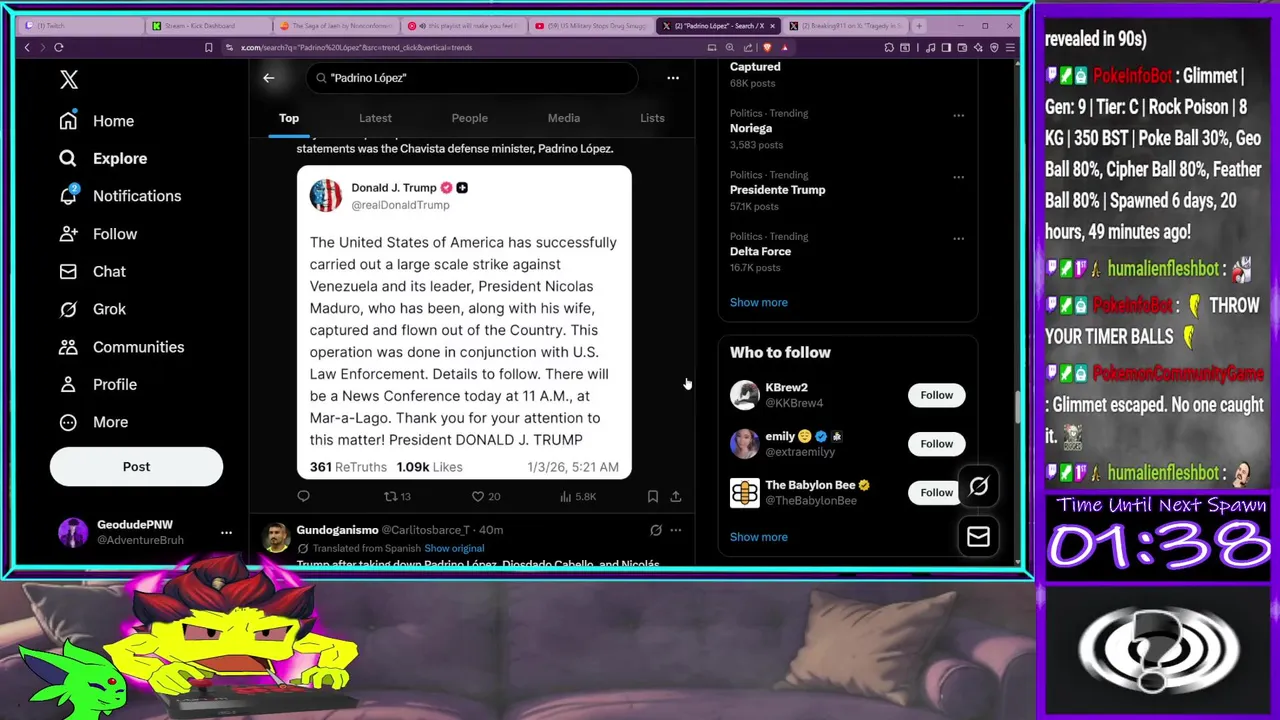Open the Captured trending topic
This screenshot has height=720, width=1280.
tap(755, 67)
